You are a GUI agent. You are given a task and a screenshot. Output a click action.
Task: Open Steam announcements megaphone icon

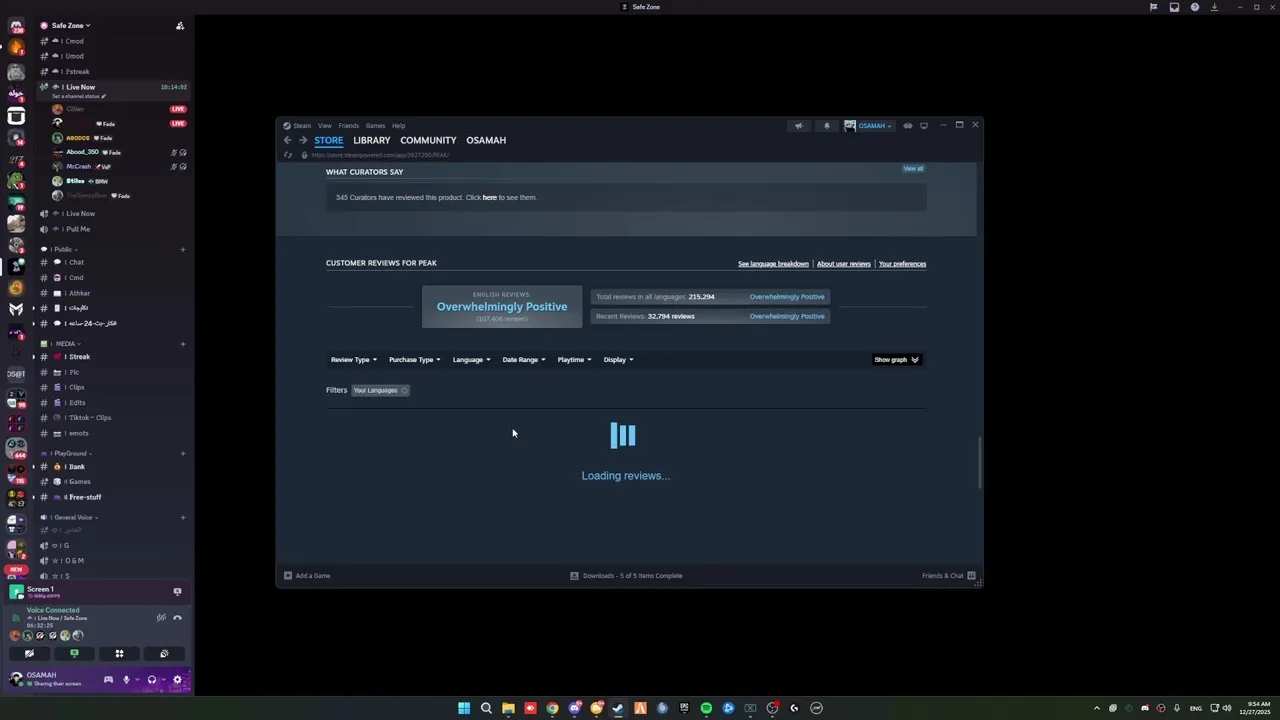pyautogui.click(x=798, y=126)
